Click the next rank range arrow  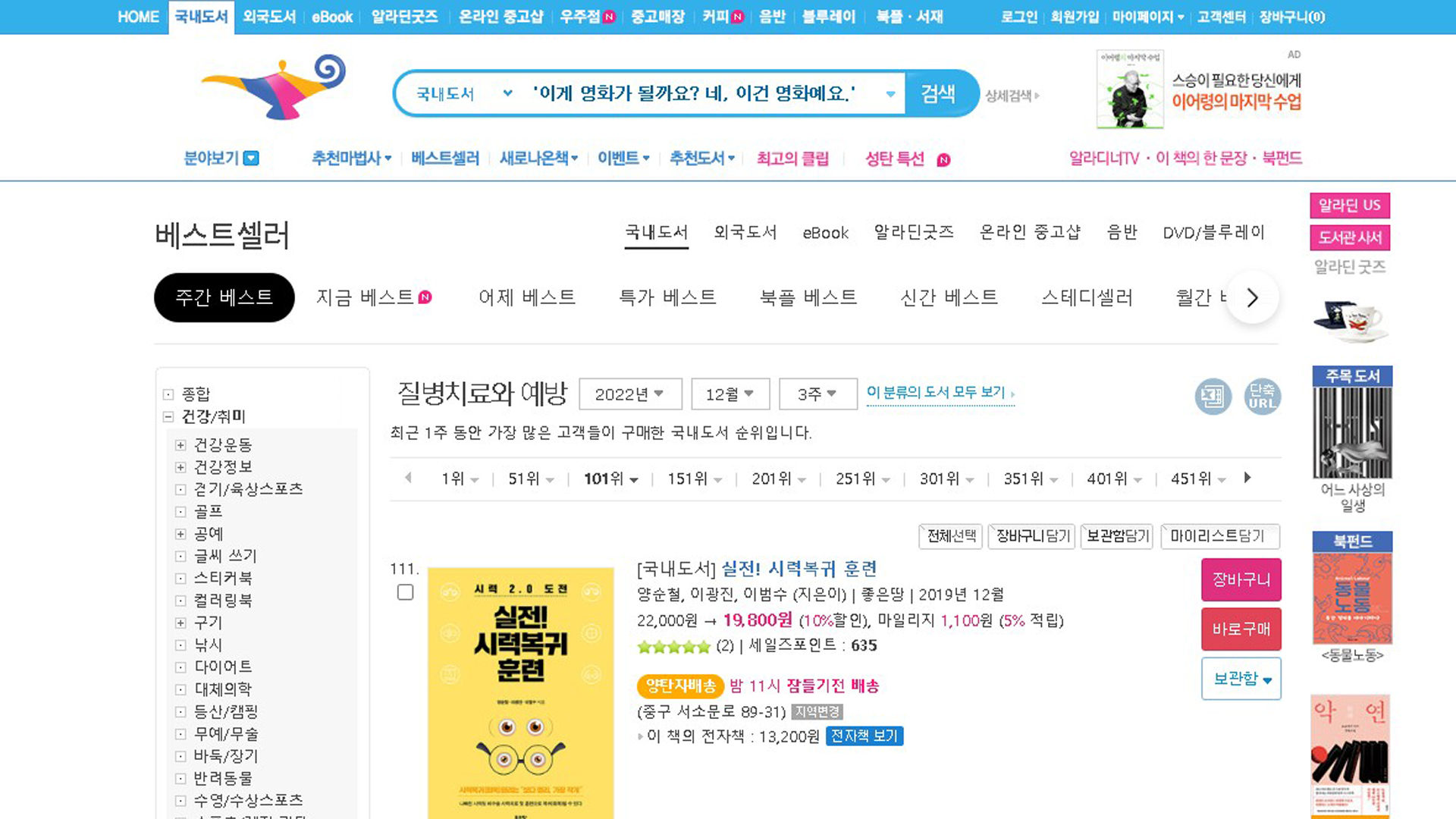pyautogui.click(x=1247, y=478)
